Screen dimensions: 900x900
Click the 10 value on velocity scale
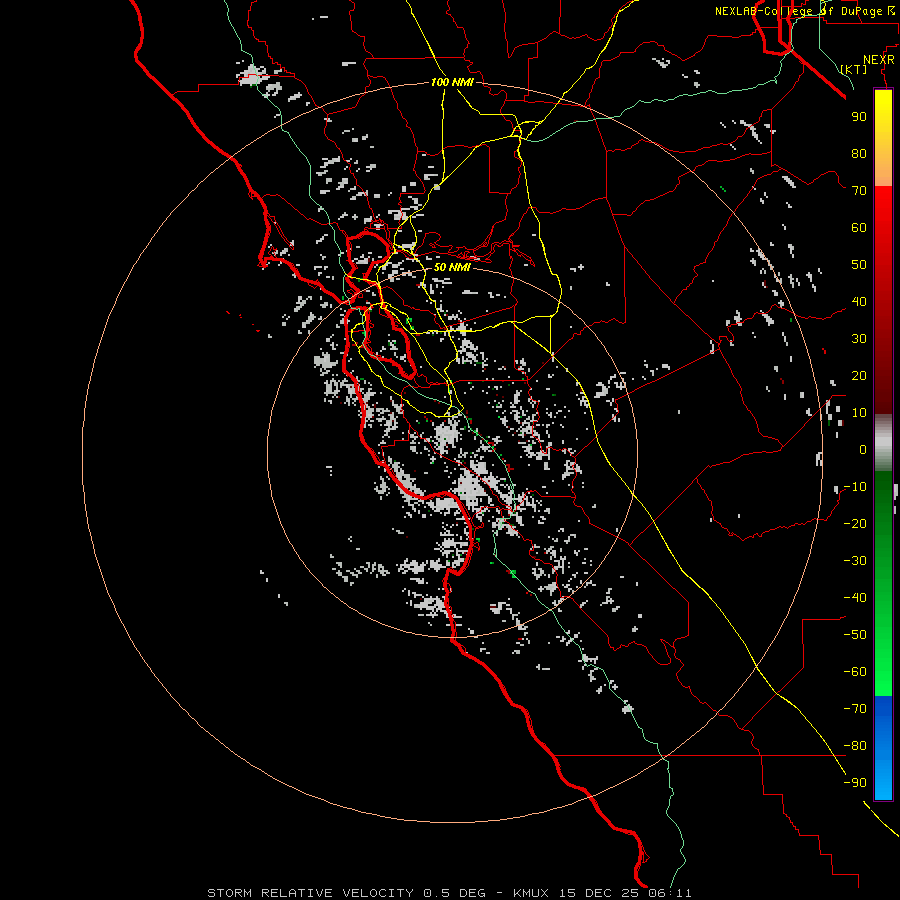tap(859, 413)
